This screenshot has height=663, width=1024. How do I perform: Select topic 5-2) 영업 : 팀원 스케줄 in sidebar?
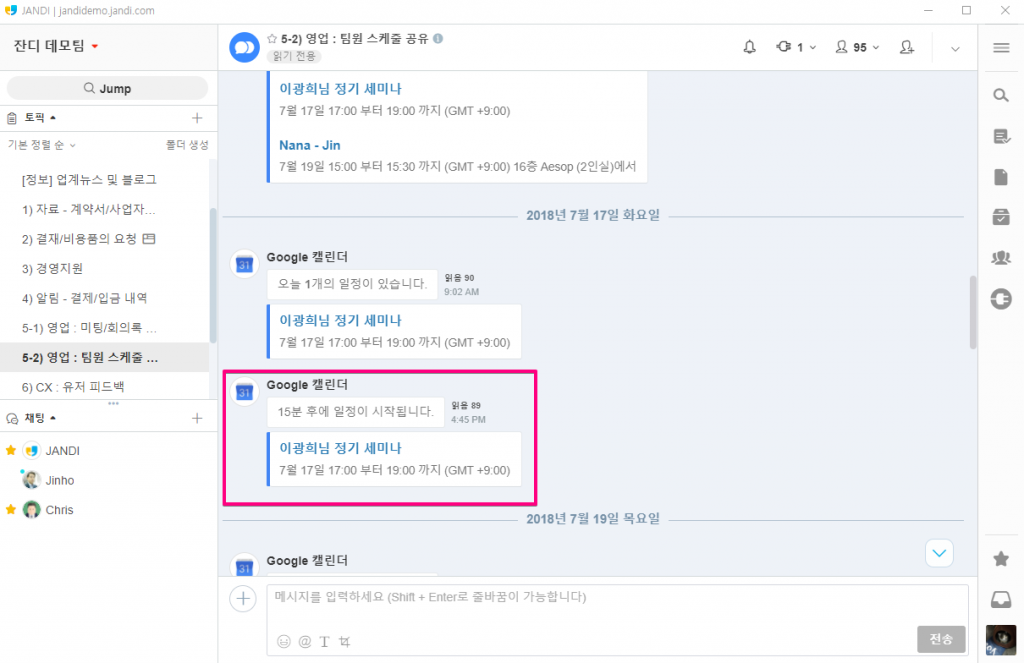(x=104, y=357)
